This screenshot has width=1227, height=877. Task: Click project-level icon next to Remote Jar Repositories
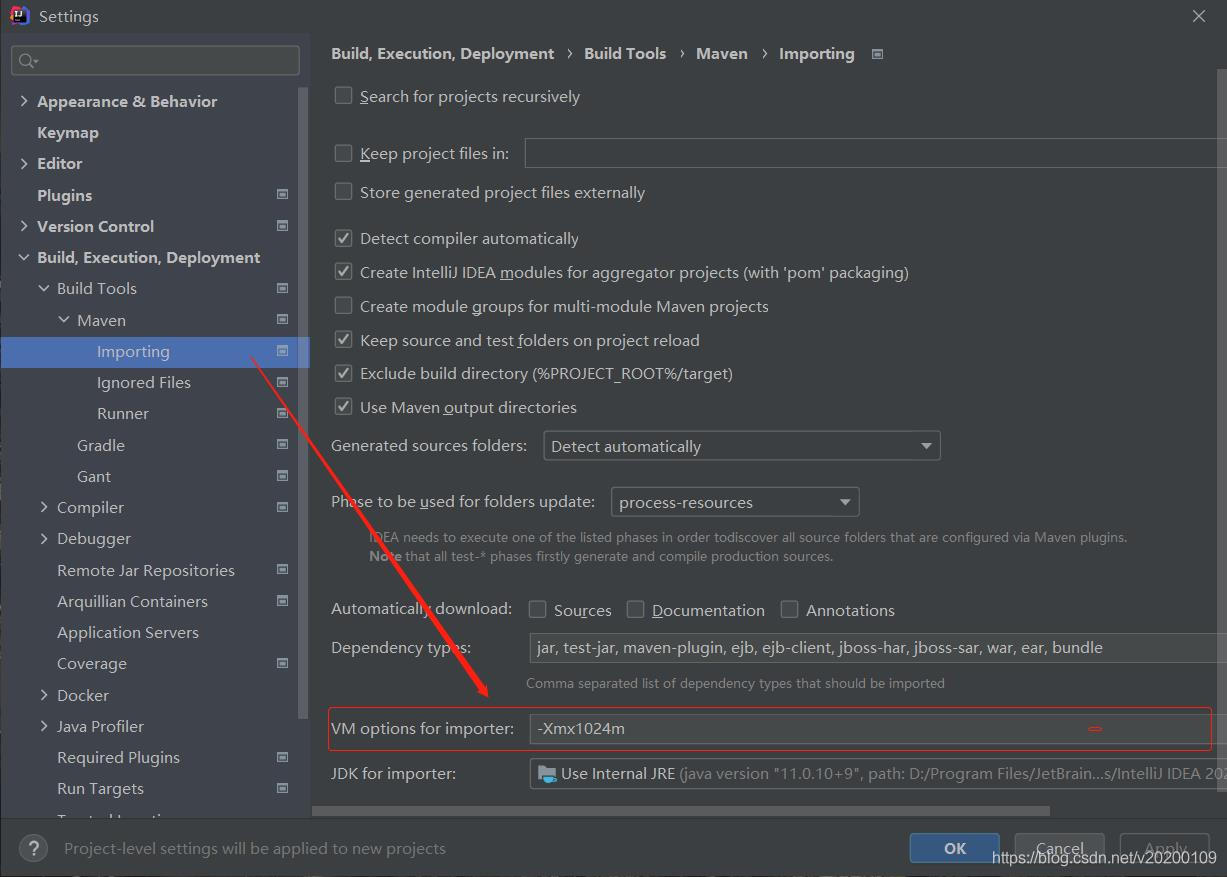(x=282, y=570)
